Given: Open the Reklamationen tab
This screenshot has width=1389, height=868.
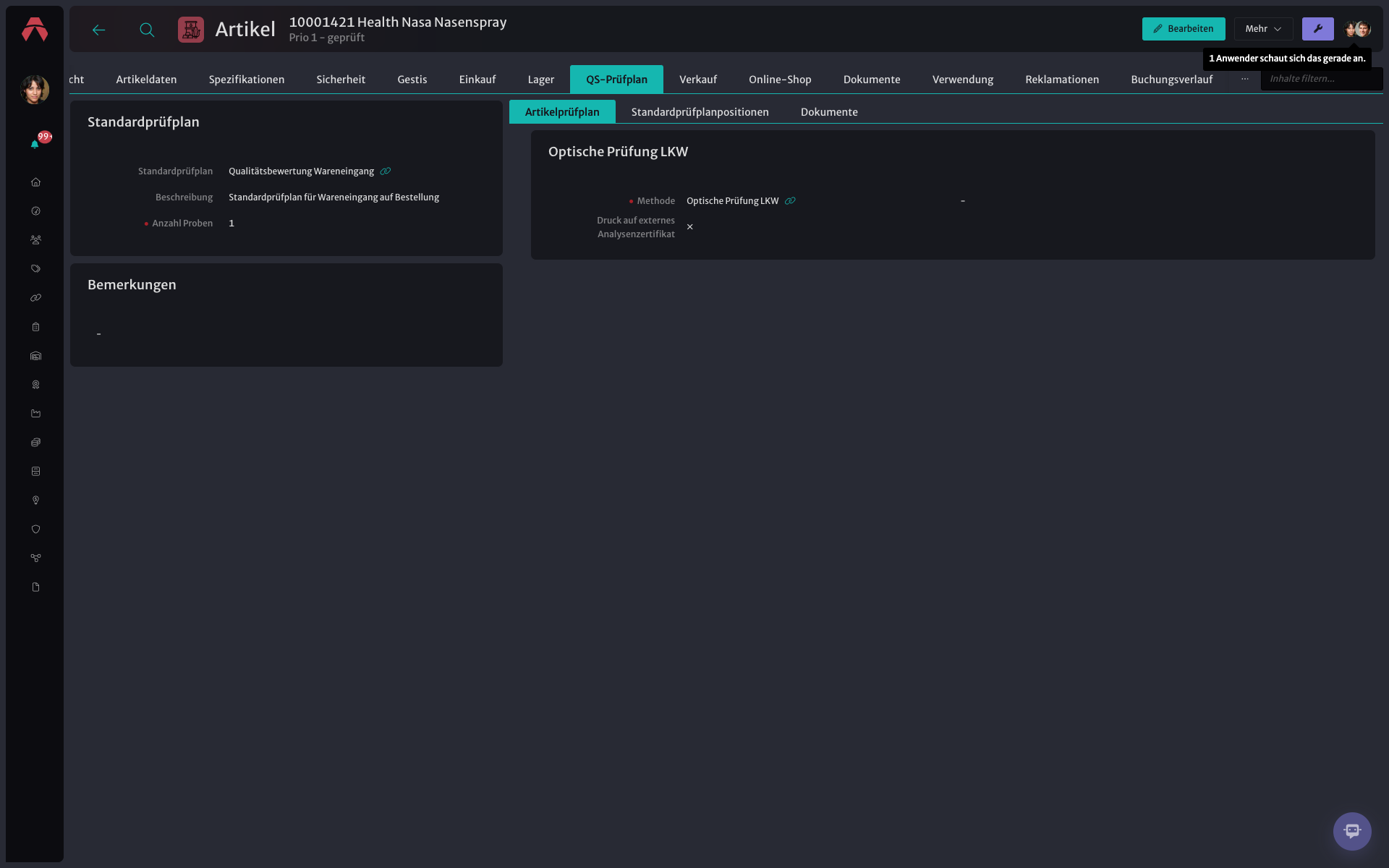Looking at the screenshot, I should click(x=1062, y=80).
